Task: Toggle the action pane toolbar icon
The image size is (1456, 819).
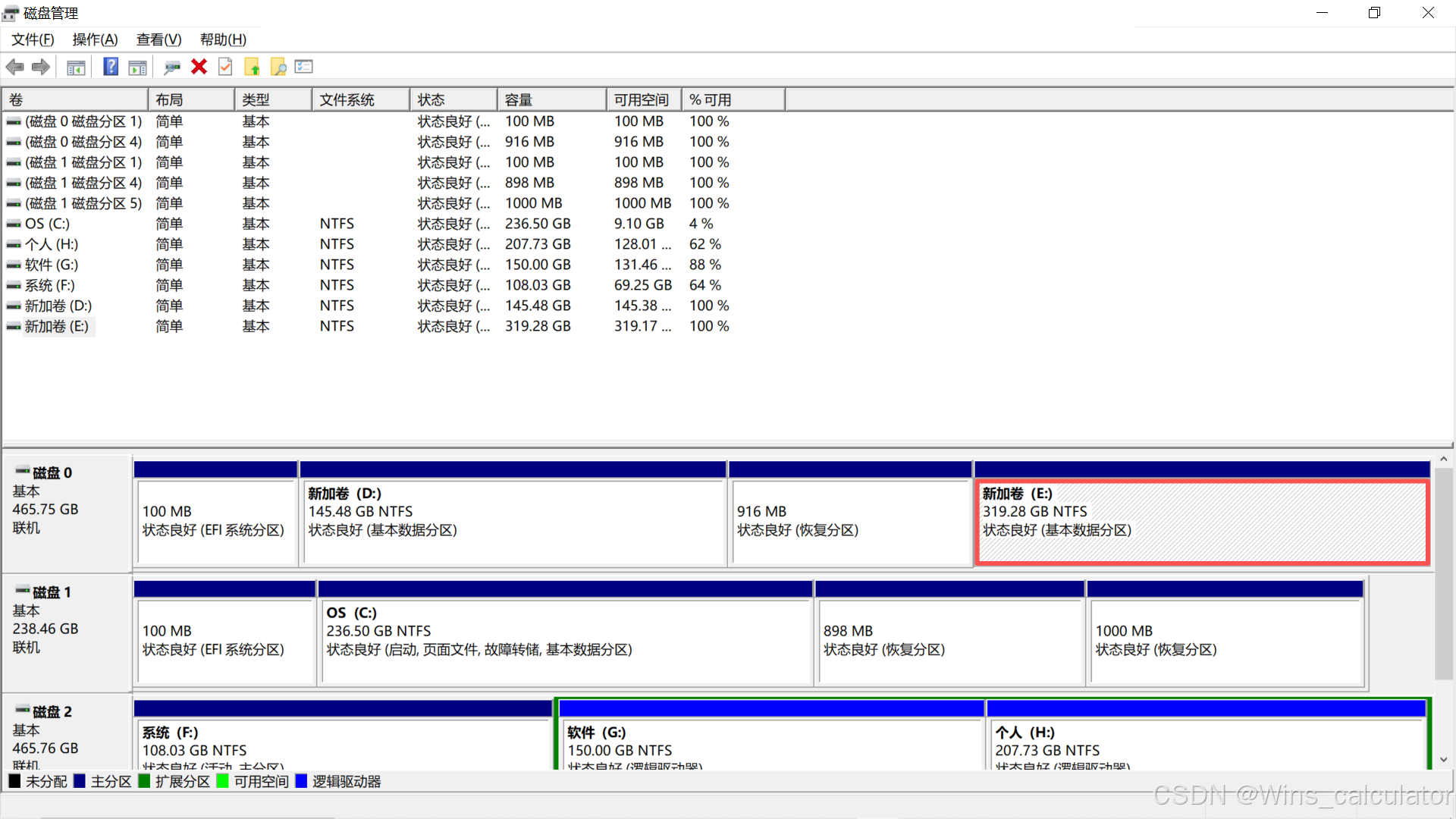Action: coord(137,67)
